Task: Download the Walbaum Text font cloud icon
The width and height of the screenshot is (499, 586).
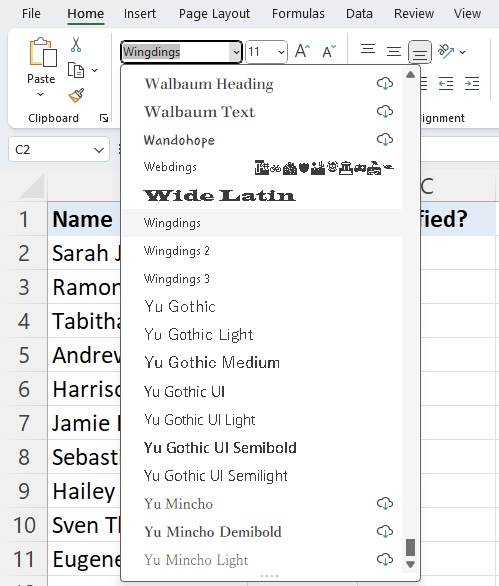Action: click(x=385, y=111)
